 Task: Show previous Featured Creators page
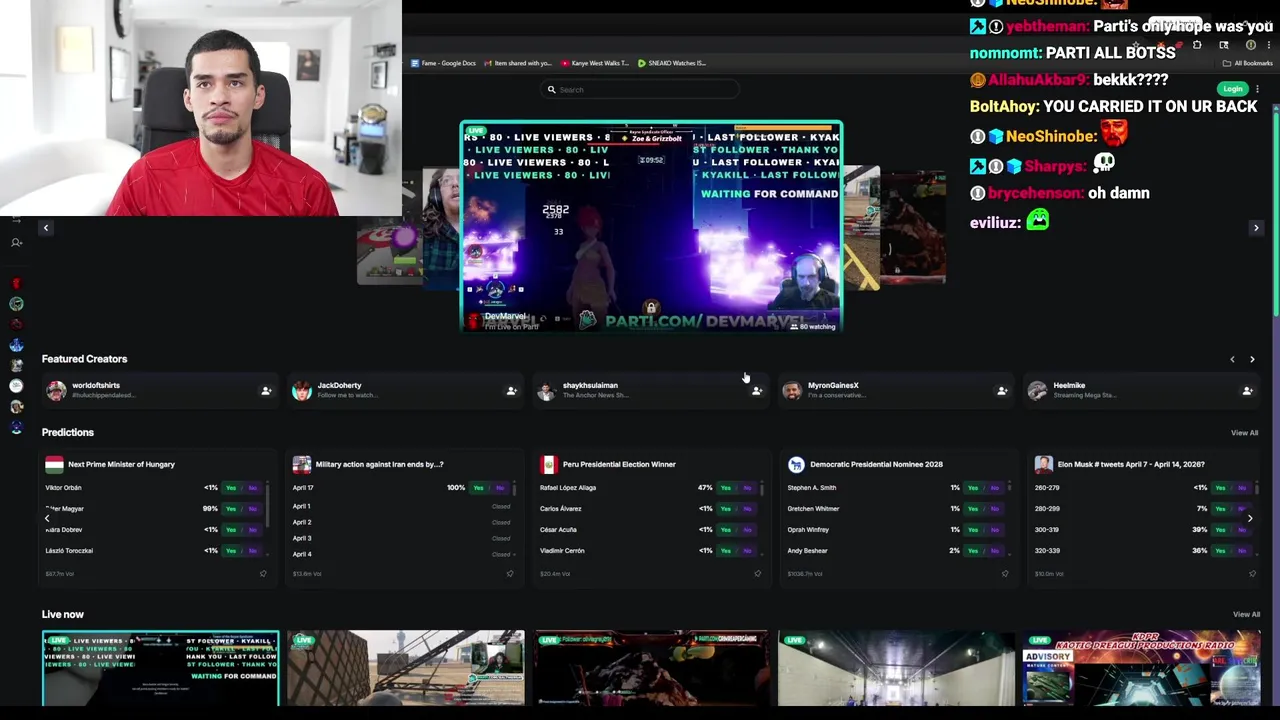[1232, 359]
